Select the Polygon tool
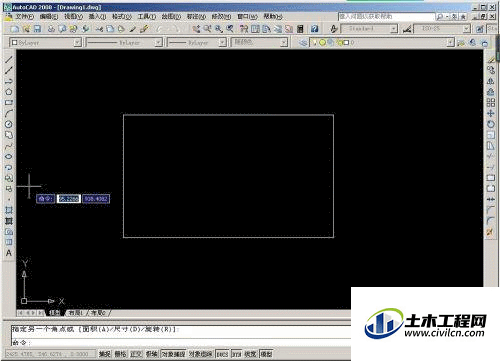 click(9, 92)
